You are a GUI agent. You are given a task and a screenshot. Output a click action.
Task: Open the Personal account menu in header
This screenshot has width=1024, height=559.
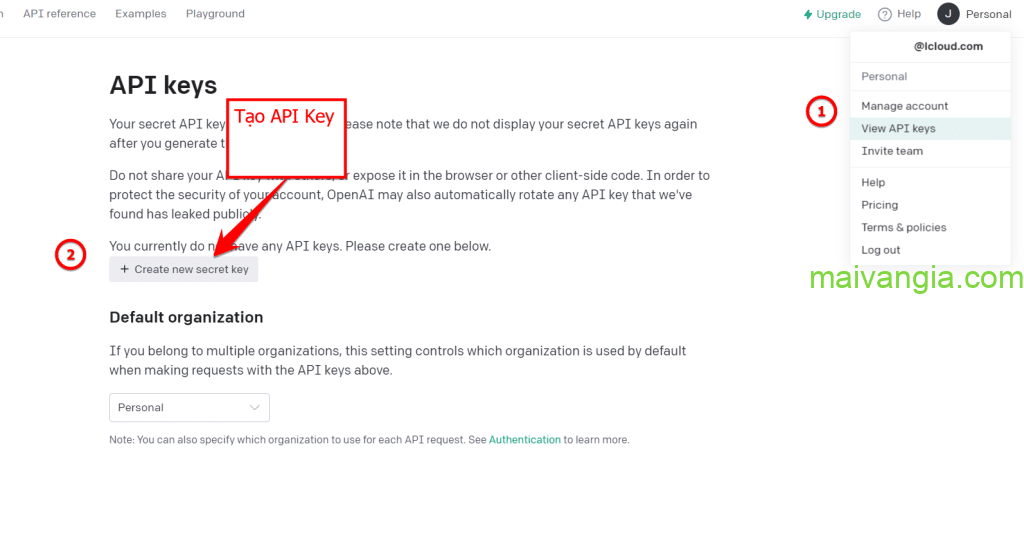(x=987, y=14)
